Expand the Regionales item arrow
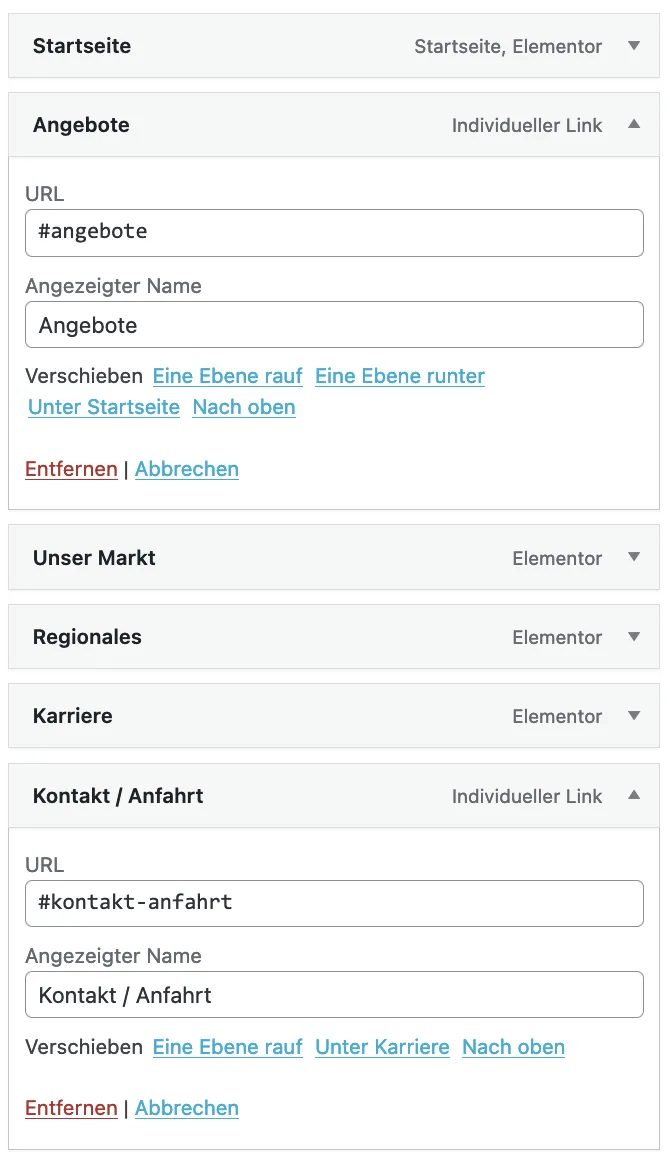Viewport: 670px width, 1160px height. click(x=633, y=636)
